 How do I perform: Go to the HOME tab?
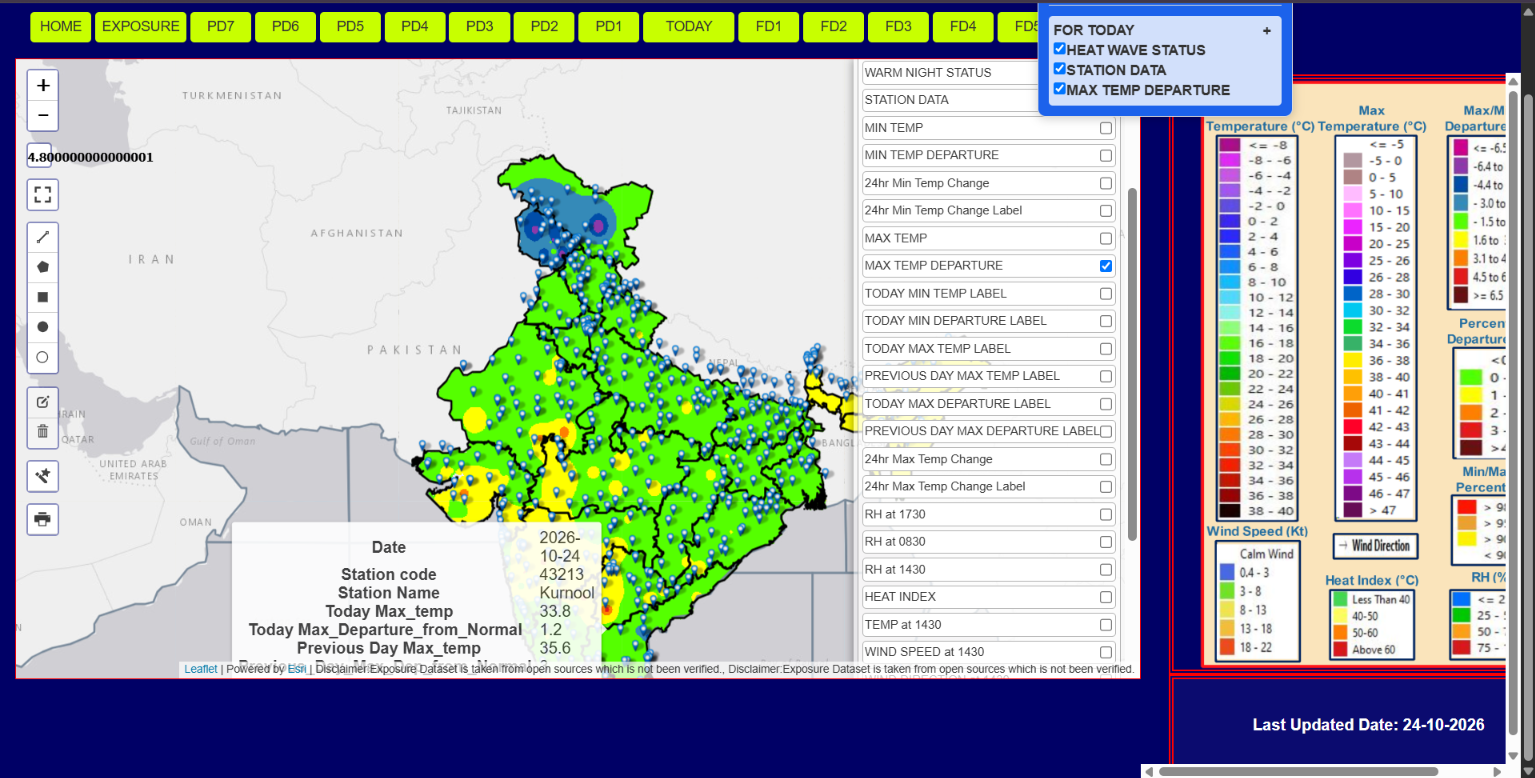point(61,27)
